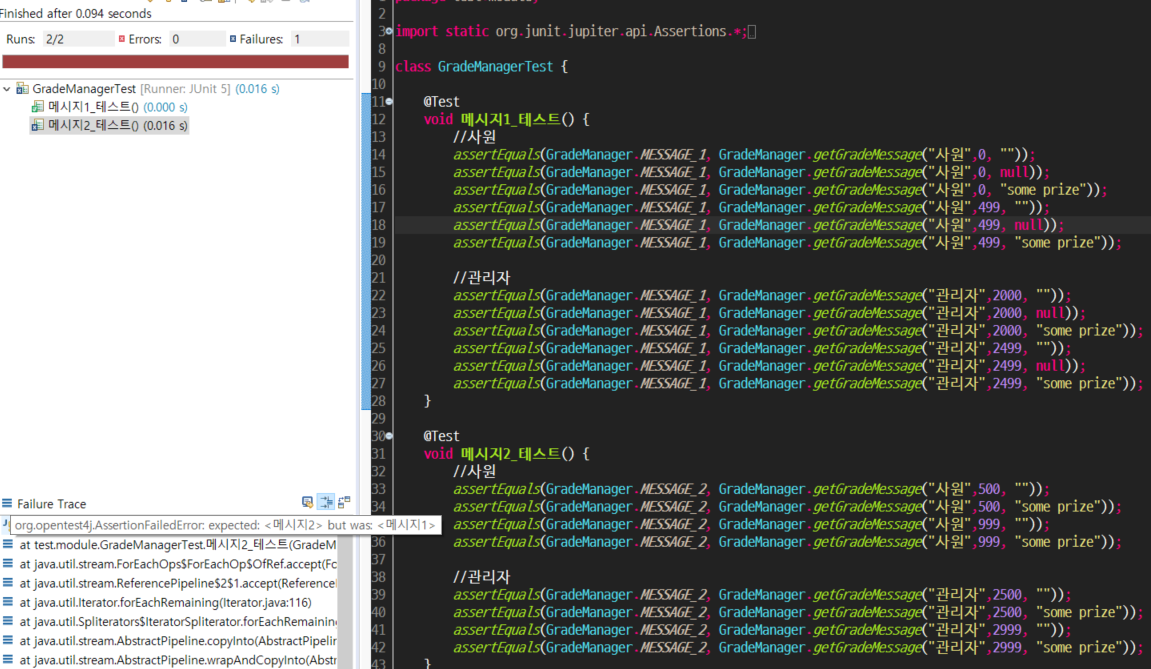Select trace line ReferencePipeline$2$1.accept
Screen dimensions: 1151x669
point(178,583)
